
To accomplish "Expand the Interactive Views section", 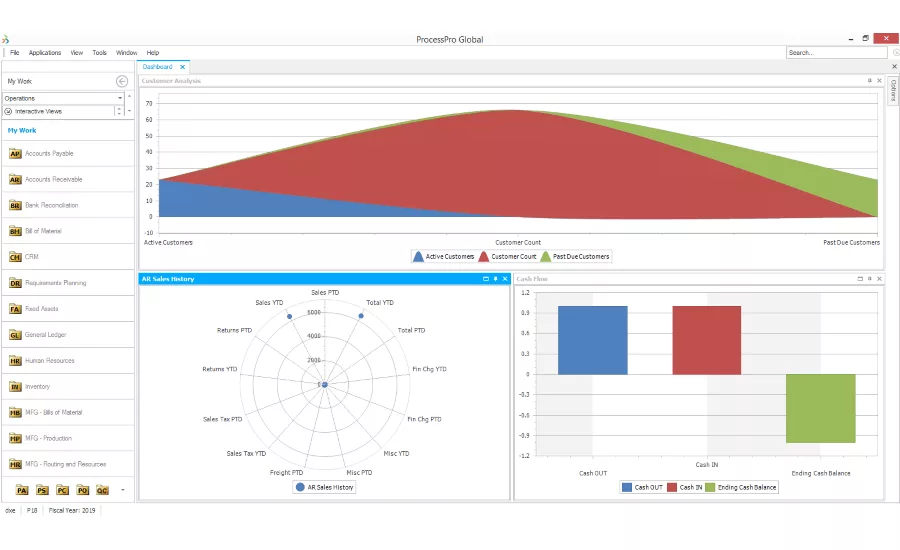I will (8, 111).
